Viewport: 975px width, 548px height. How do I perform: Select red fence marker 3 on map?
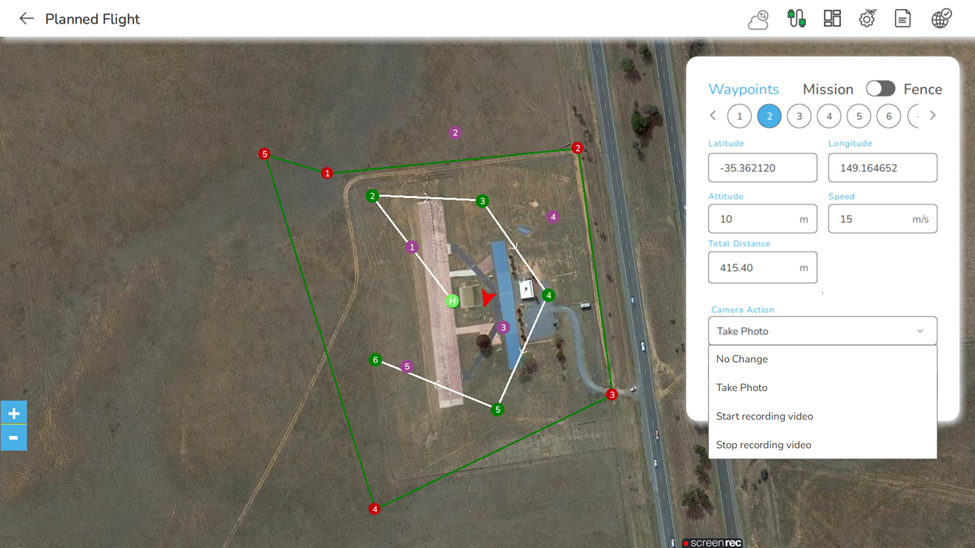pyautogui.click(x=612, y=394)
